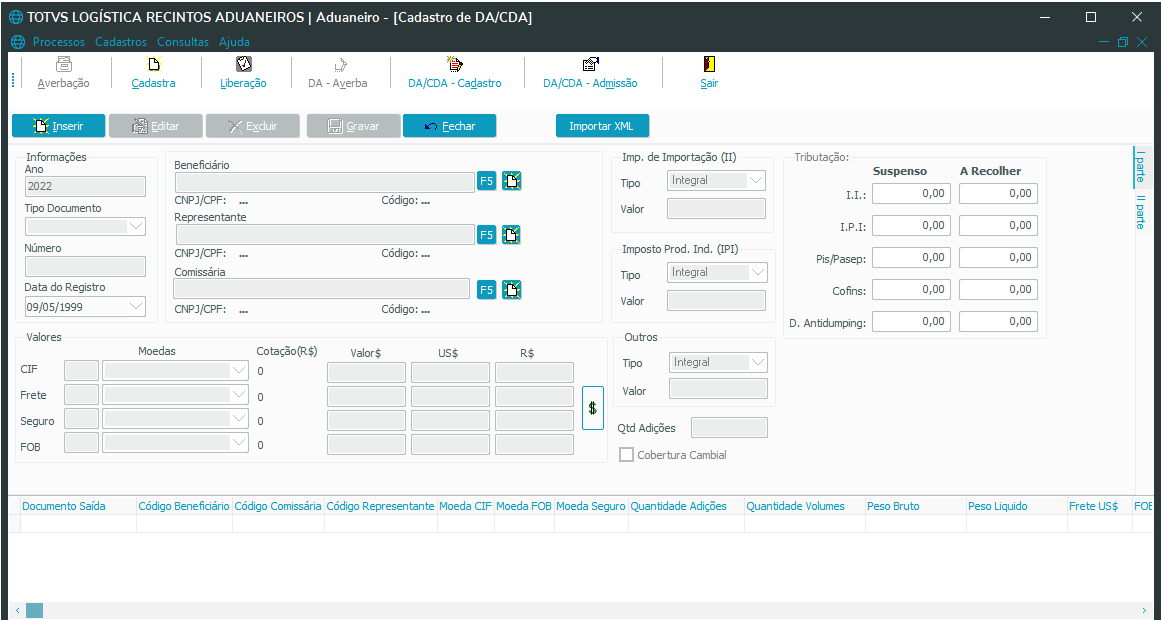Screen dimensions: 1161x620
Task: Click Quantidade Volumes column header
Action: pos(805,506)
